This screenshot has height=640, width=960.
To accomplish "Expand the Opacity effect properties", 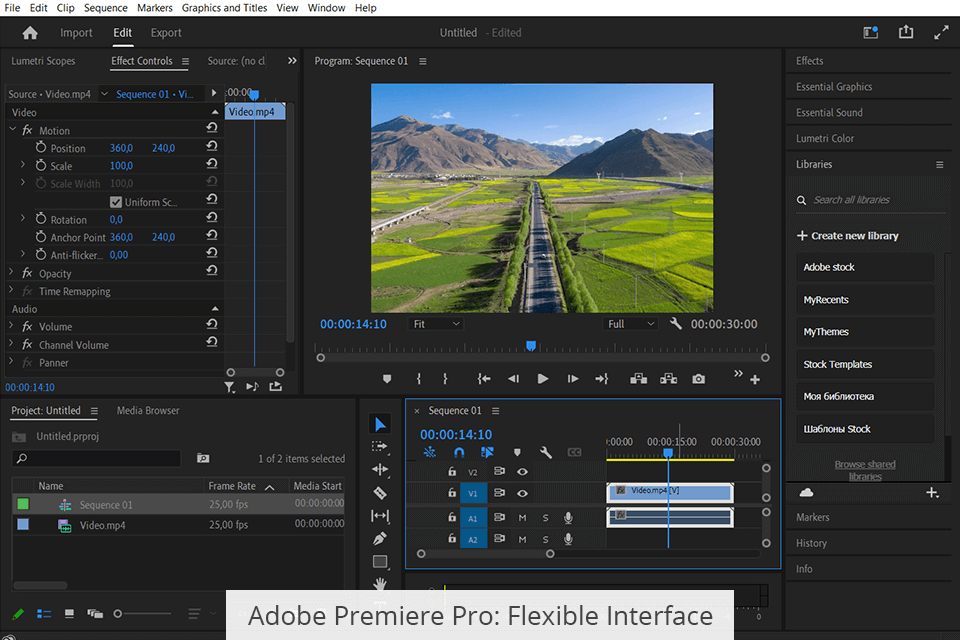I will point(13,273).
